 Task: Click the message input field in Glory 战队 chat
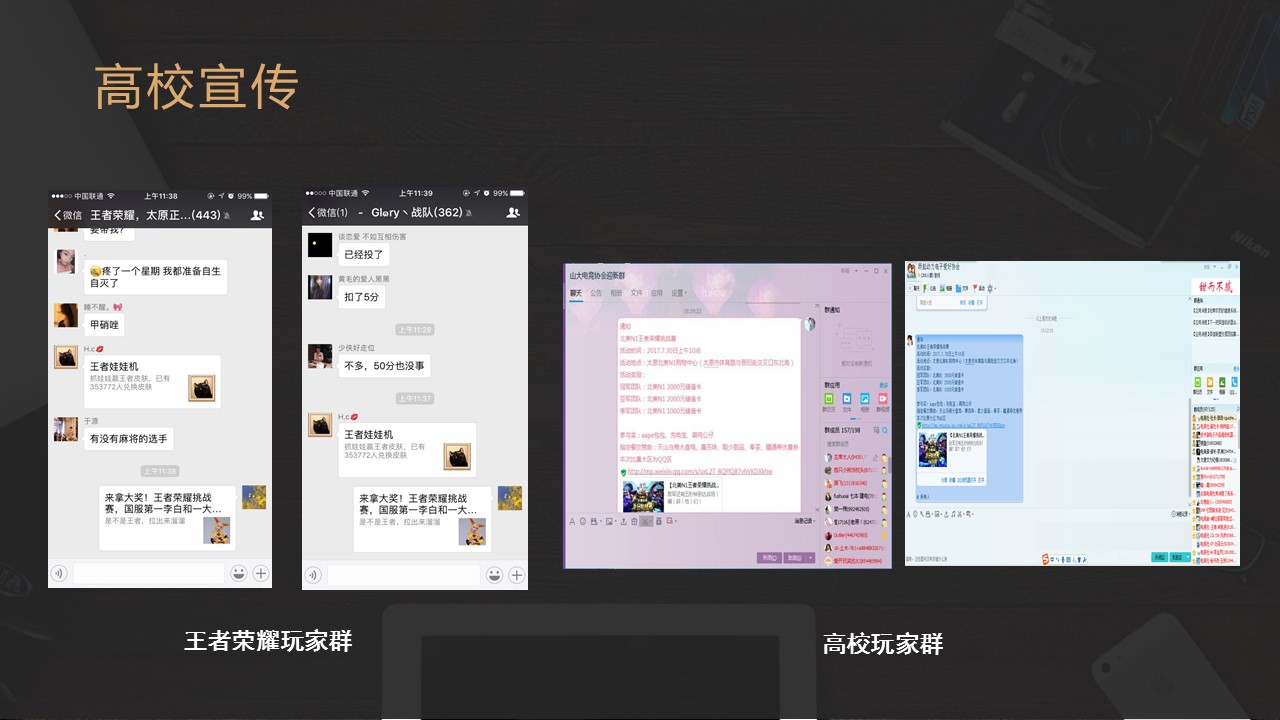pos(404,575)
